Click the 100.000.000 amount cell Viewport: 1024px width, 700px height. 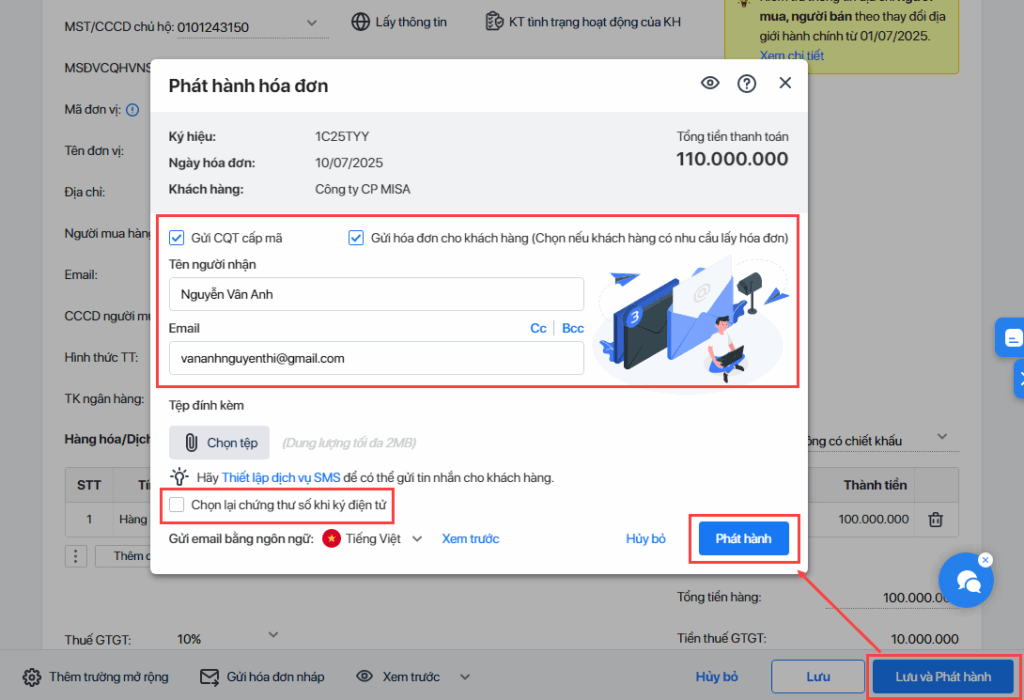point(873,519)
